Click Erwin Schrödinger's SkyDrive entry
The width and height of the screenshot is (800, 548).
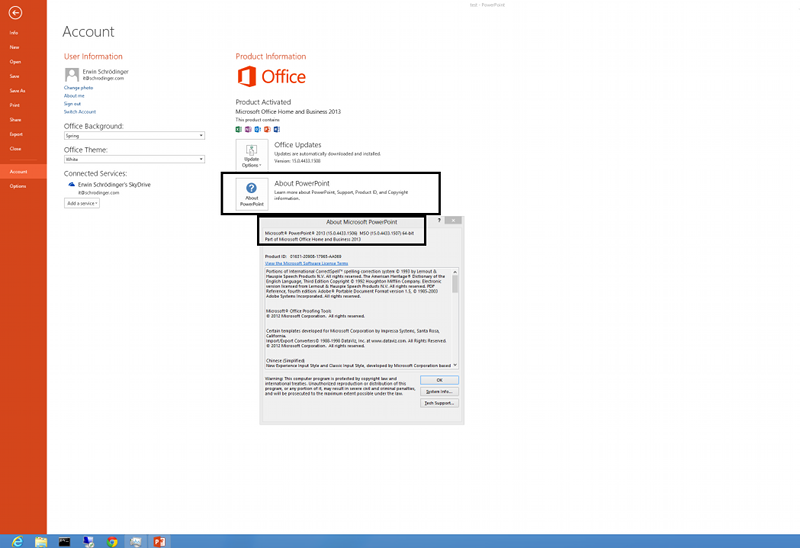pos(114,185)
